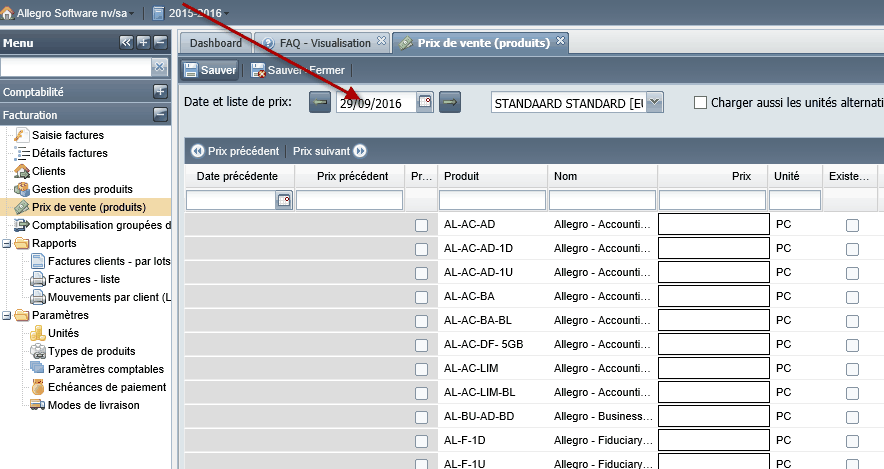Image resolution: width=884 pixels, height=469 pixels.
Task: Click the Unité filter field
Action: point(794,200)
